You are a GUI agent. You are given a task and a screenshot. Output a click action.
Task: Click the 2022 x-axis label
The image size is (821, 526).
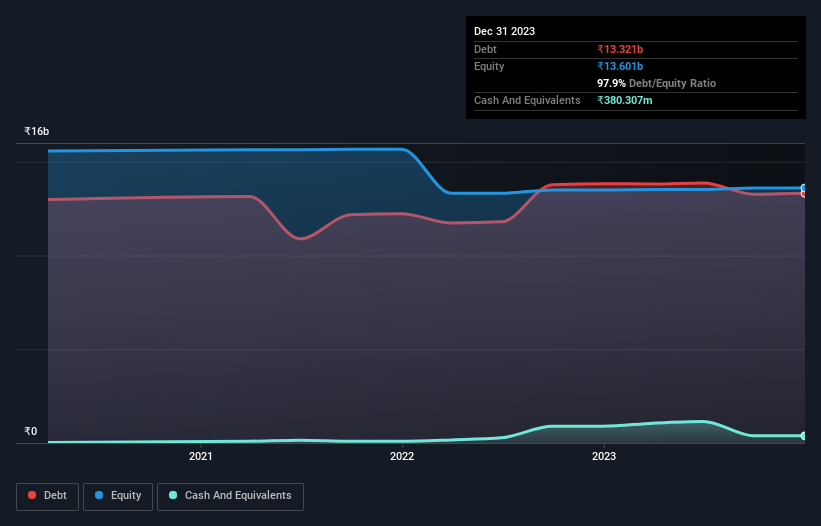pos(402,456)
